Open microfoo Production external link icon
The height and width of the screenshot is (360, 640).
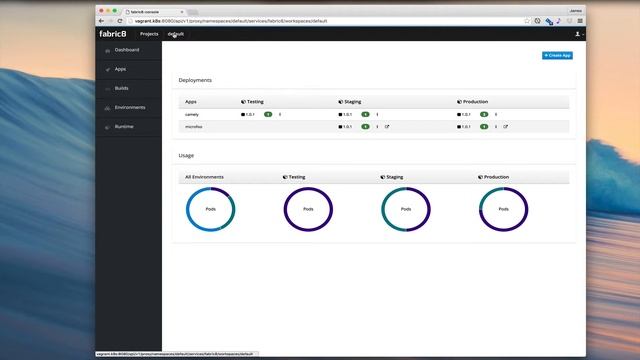(505, 127)
